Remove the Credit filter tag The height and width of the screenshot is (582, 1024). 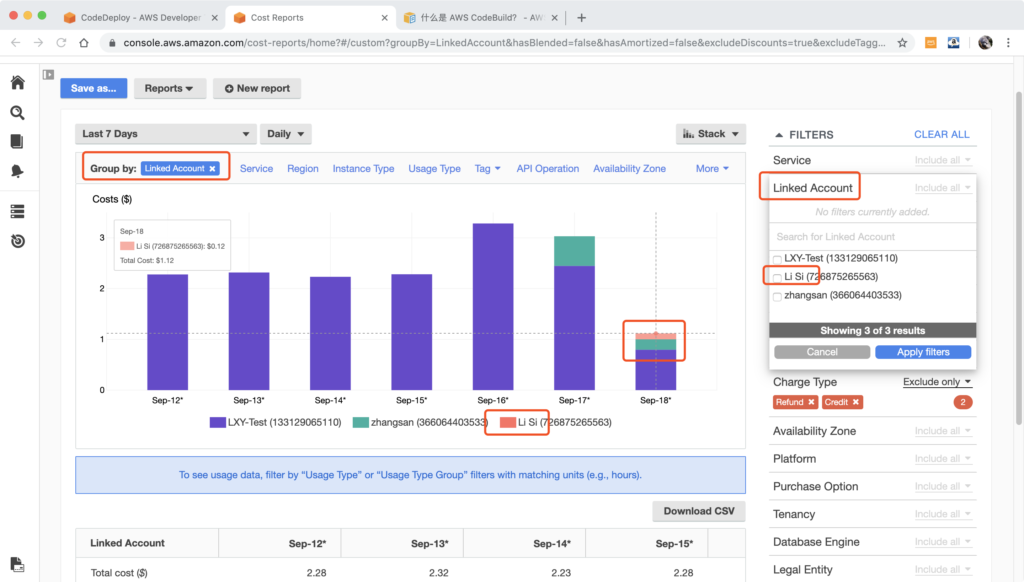(x=856, y=402)
